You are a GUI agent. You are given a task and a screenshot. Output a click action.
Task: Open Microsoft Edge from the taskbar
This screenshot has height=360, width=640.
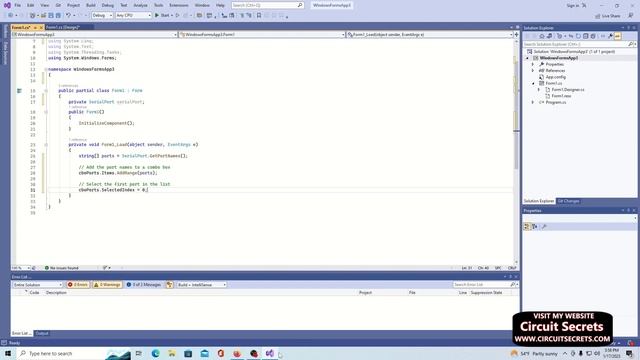pos(156,353)
